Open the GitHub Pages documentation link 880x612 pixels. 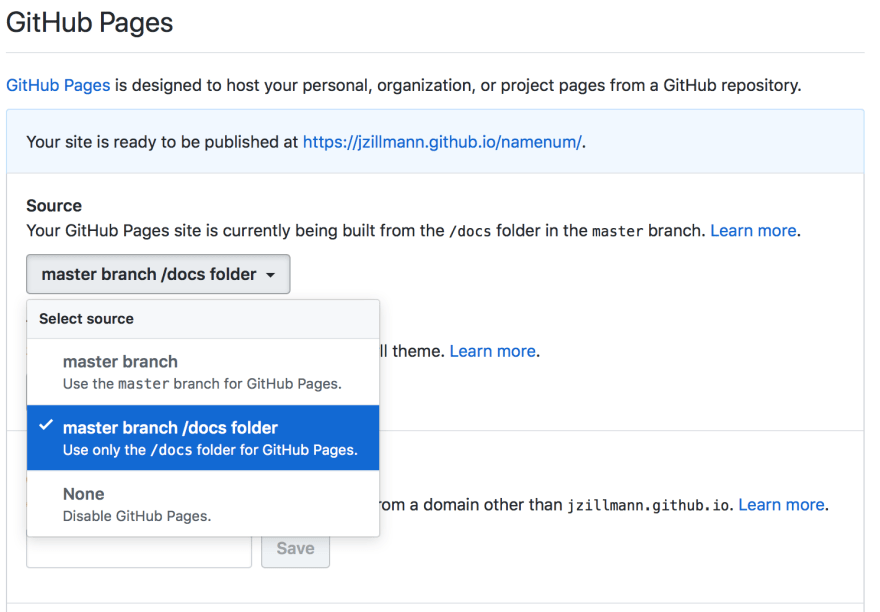pyautogui.click(x=58, y=85)
